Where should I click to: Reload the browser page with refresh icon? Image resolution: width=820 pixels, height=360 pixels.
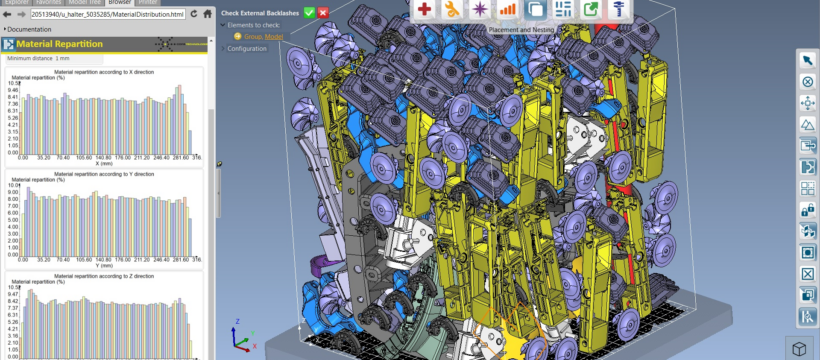194,14
